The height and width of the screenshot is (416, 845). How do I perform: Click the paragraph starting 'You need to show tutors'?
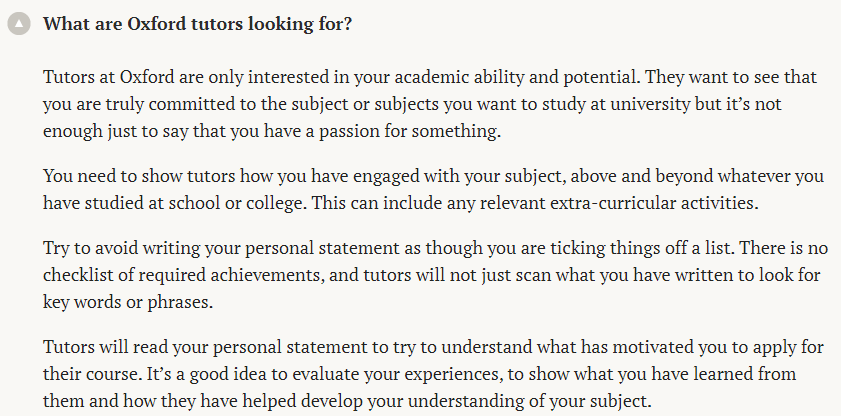[x=433, y=189]
